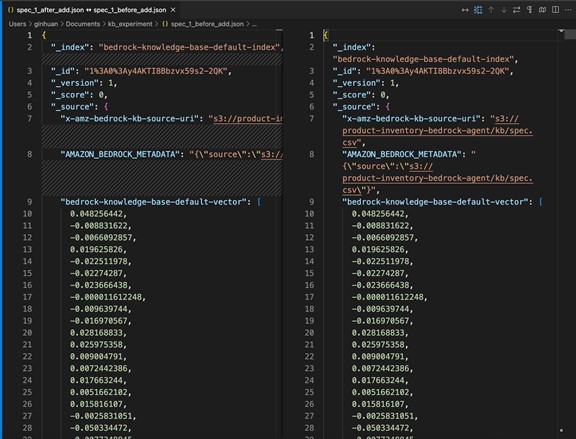Click the JSON braces icon in the breadcrumb

point(165,24)
